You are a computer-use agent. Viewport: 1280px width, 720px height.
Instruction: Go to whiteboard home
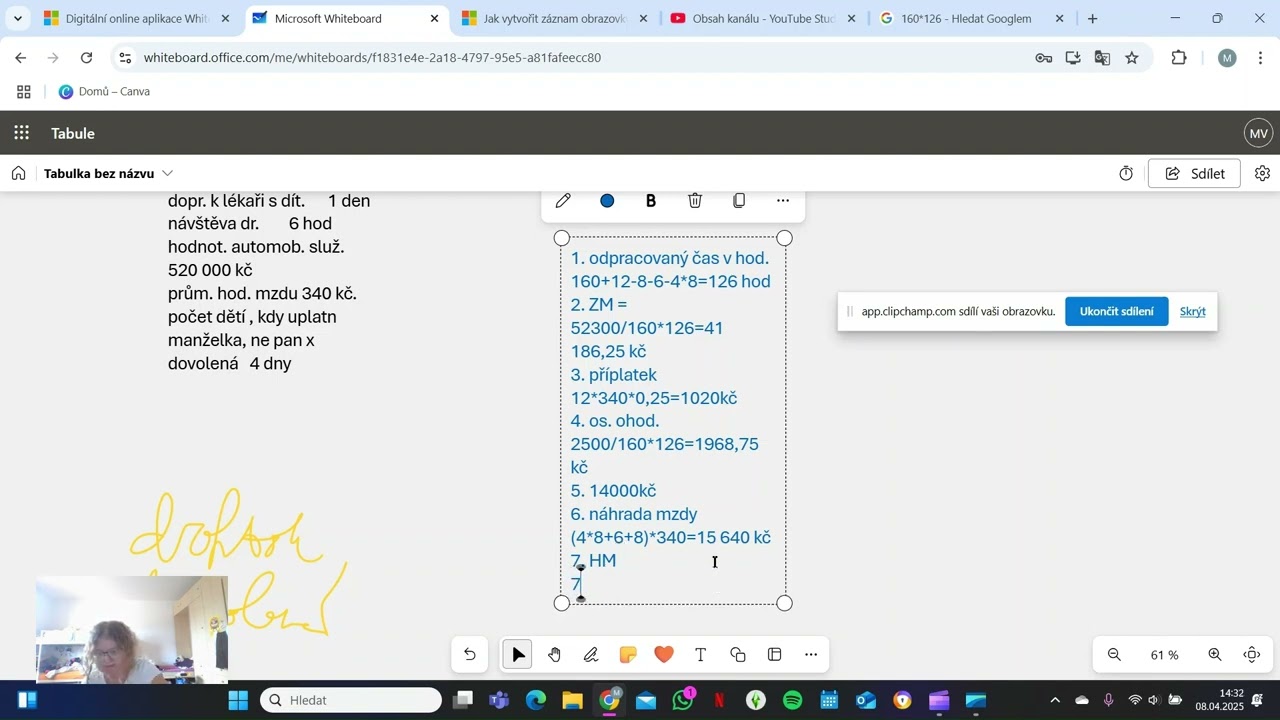pyautogui.click(x=19, y=173)
